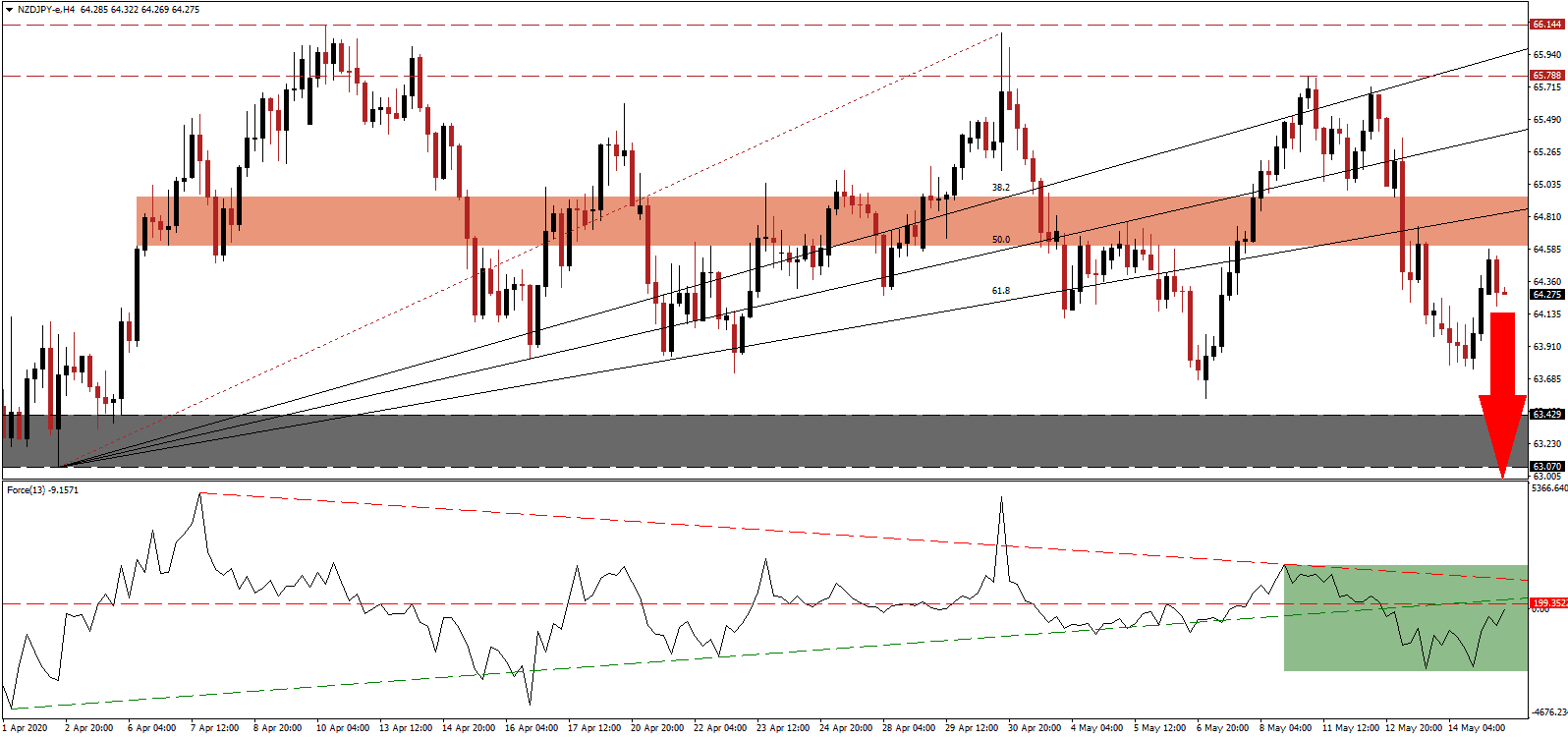Click the 65.788 resistance price label
1568x739 pixels.
(1546, 76)
